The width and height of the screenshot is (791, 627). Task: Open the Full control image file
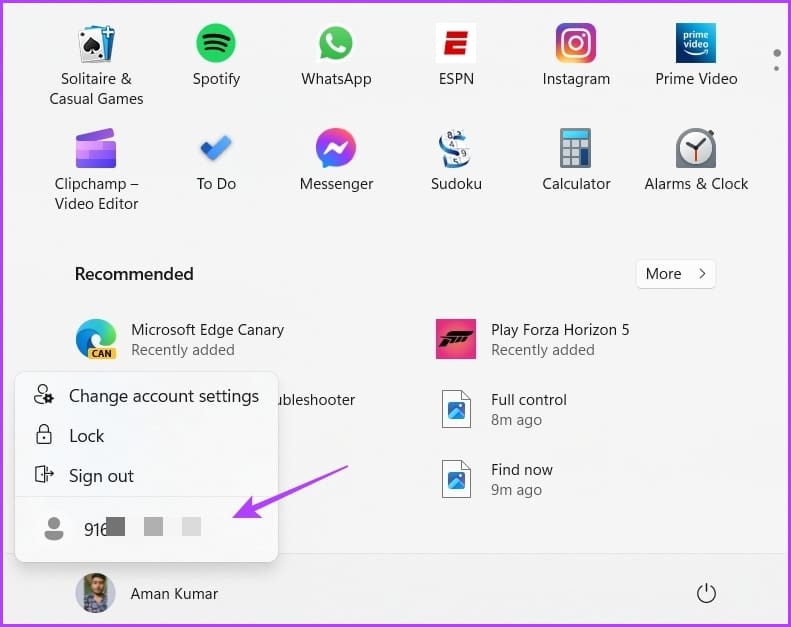(x=504, y=409)
